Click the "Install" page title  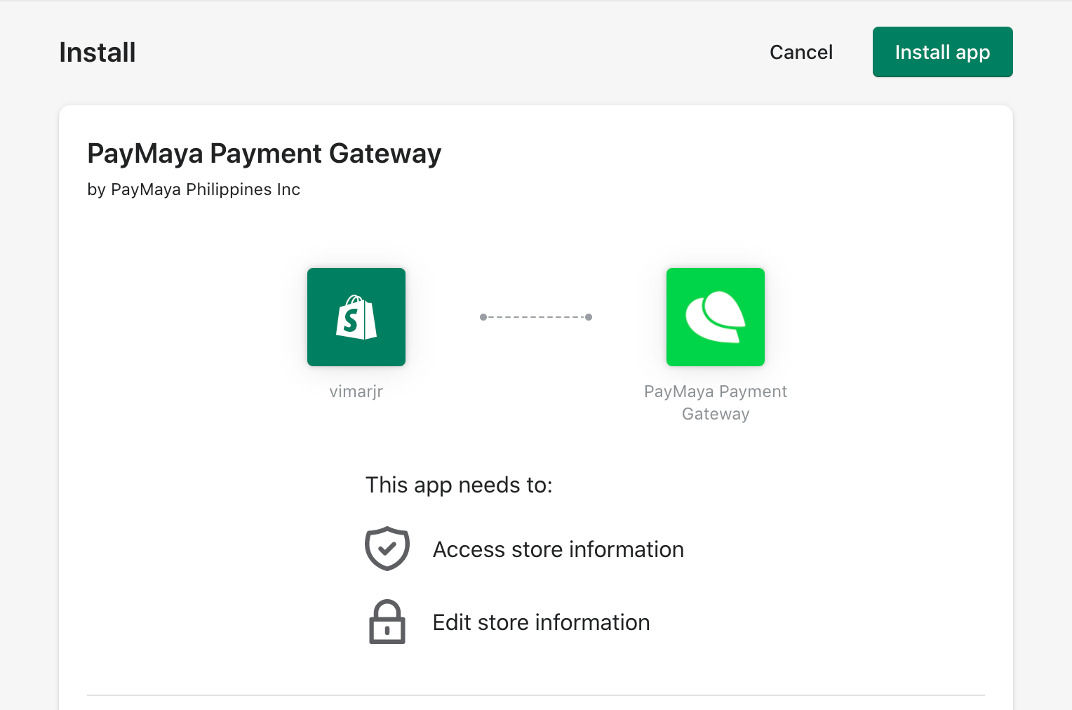pyautogui.click(x=97, y=53)
